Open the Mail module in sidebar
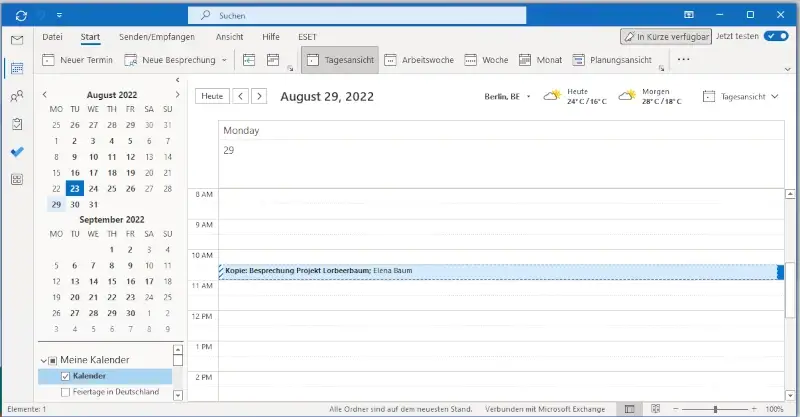This screenshot has width=800, height=417. coord(17,40)
